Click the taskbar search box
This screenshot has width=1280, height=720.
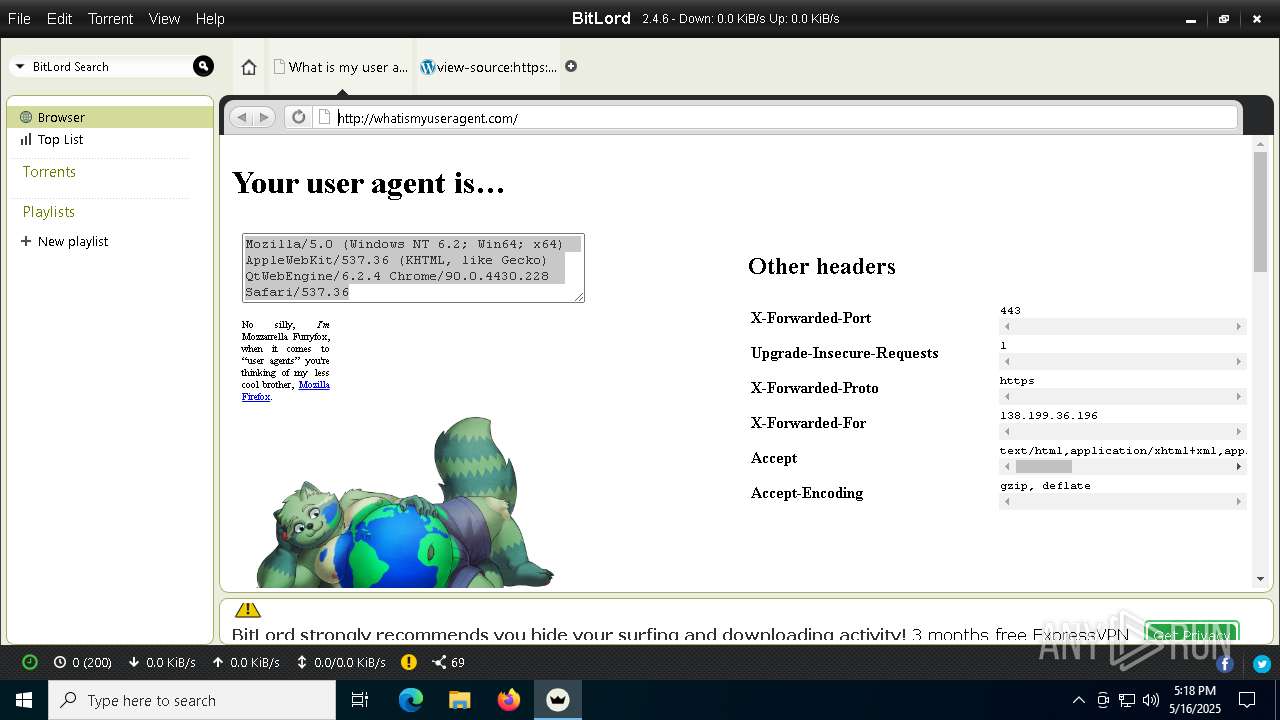click(192, 700)
